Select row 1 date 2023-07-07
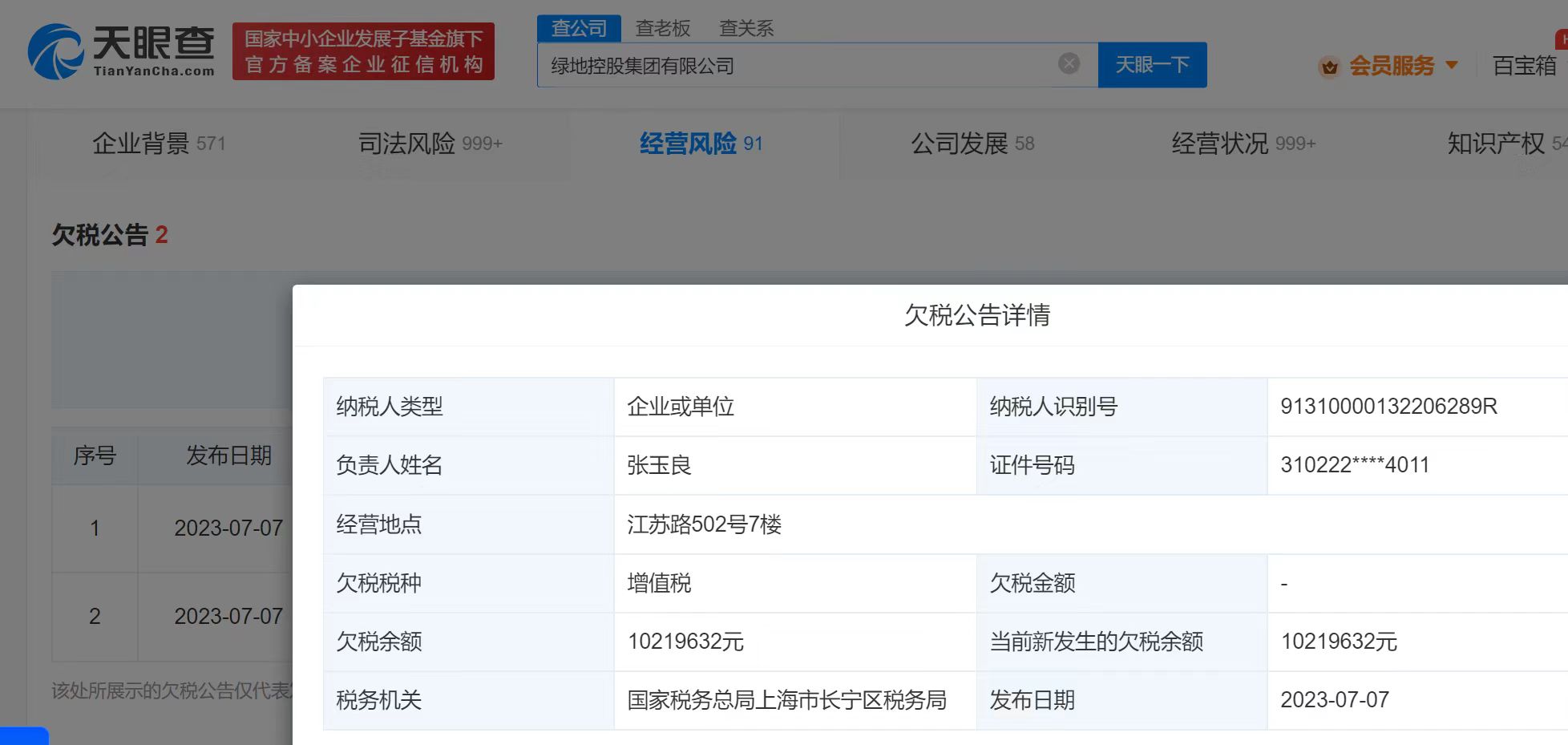This screenshot has width=1568, height=745. coord(228,528)
